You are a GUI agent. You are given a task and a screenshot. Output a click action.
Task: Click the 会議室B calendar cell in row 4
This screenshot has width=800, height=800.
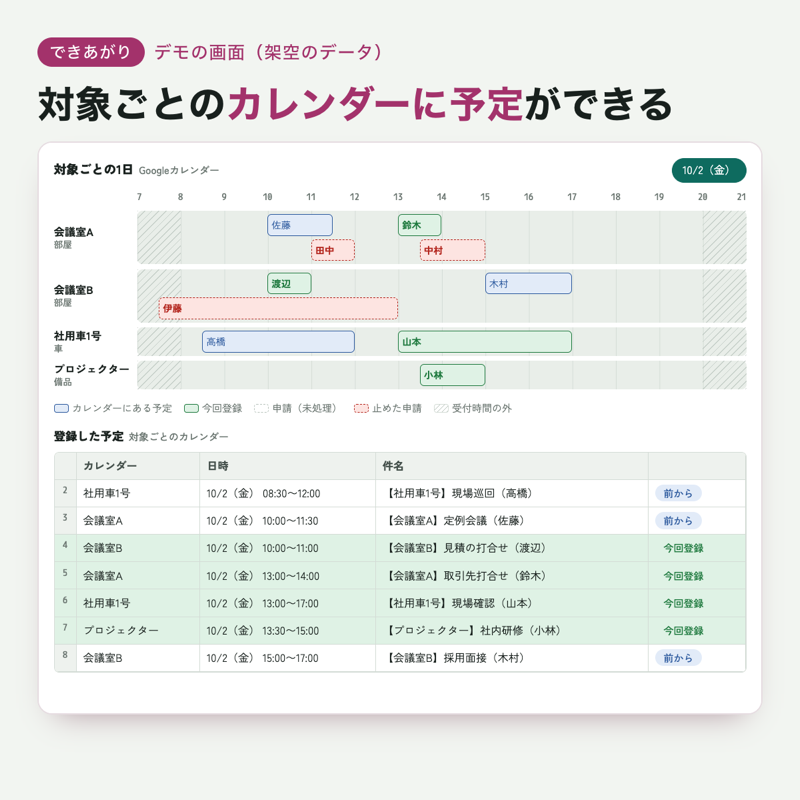(138, 548)
